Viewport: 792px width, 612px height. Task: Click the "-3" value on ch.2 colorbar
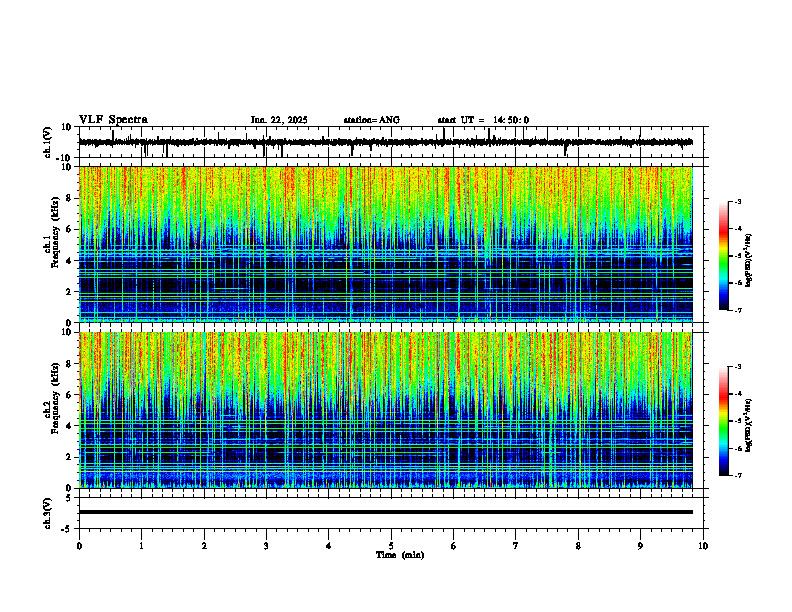click(x=737, y=367)
